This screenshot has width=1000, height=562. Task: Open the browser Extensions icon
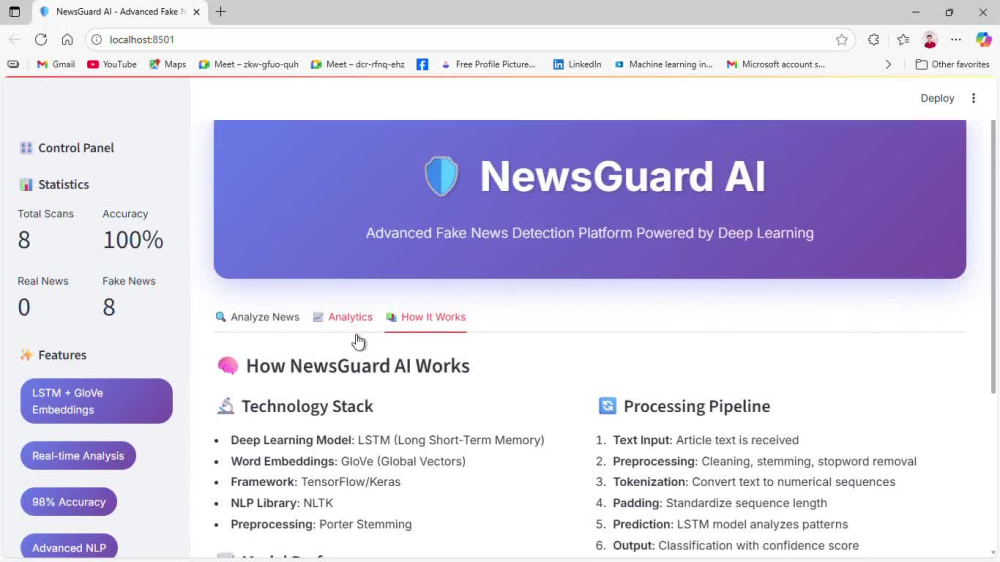click(873, 40)
